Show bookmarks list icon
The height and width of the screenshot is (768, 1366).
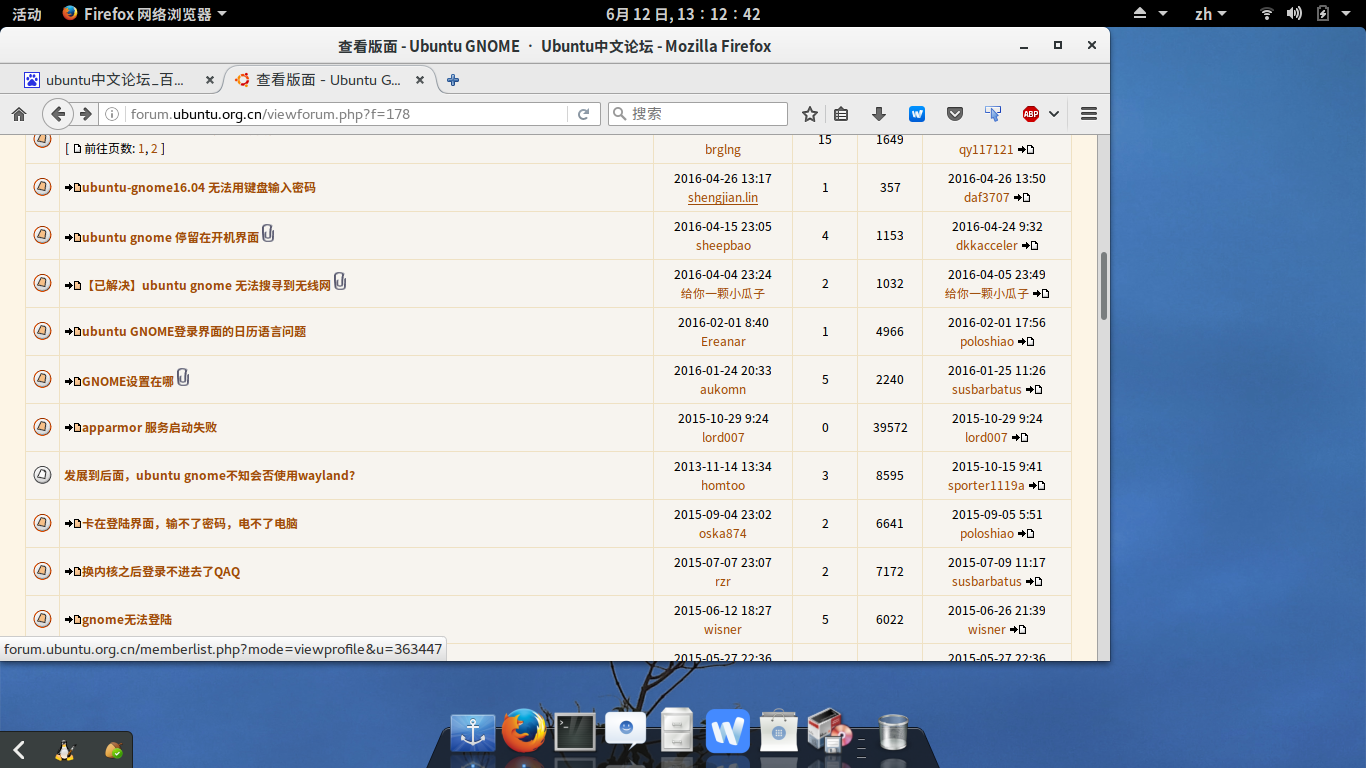[841, 114]
